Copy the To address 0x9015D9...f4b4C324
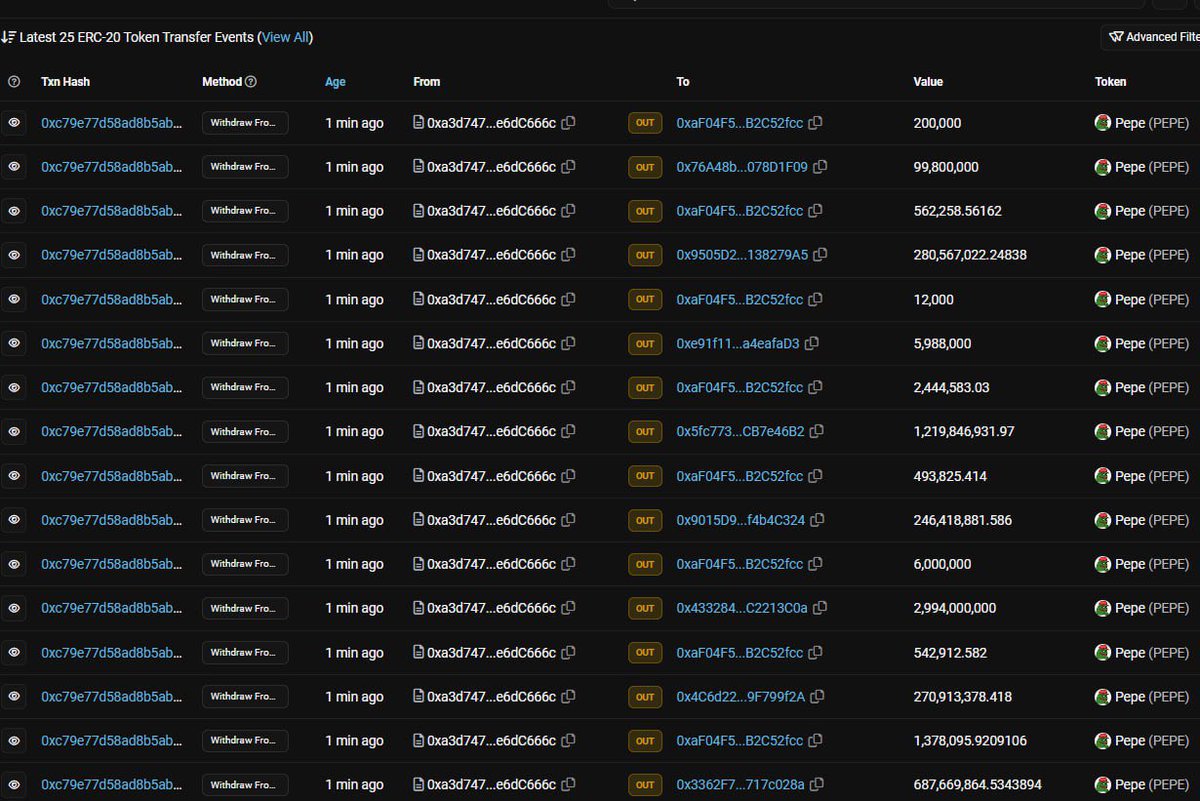The width and height of the screenshot is (1200, 801). pyautogui.click(x=817, y=520)
